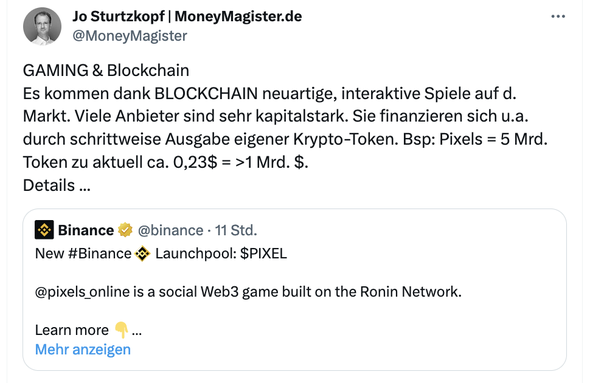Open the three-dot more options menu

click(558, 17)
